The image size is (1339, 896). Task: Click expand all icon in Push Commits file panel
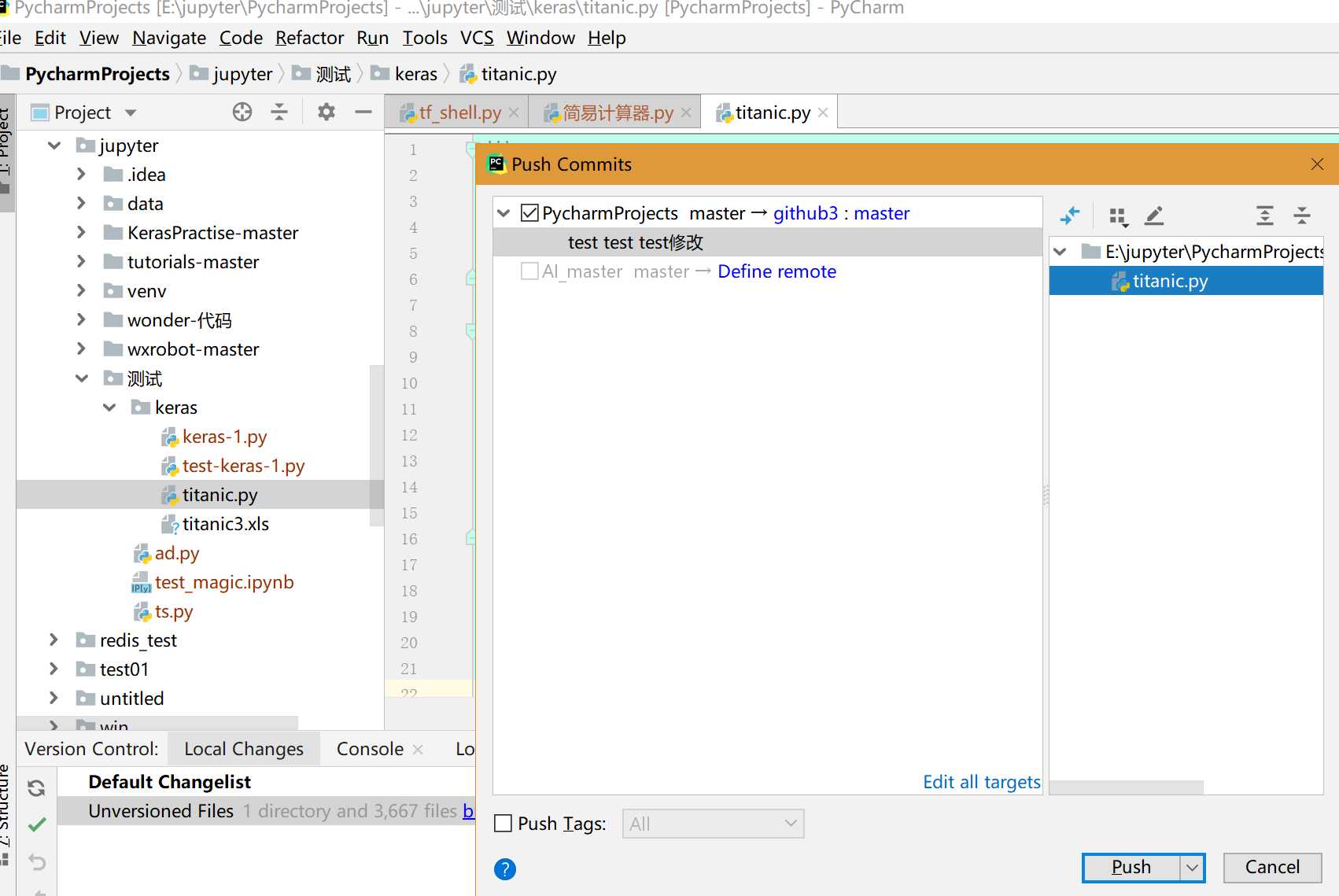pos(1264,216)
